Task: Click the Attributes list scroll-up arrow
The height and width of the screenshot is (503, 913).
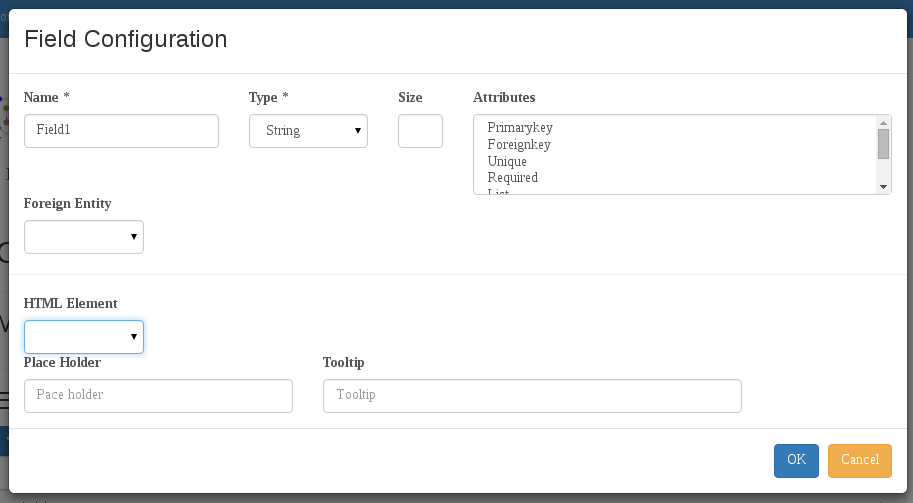Action: [x=883, y=121]
